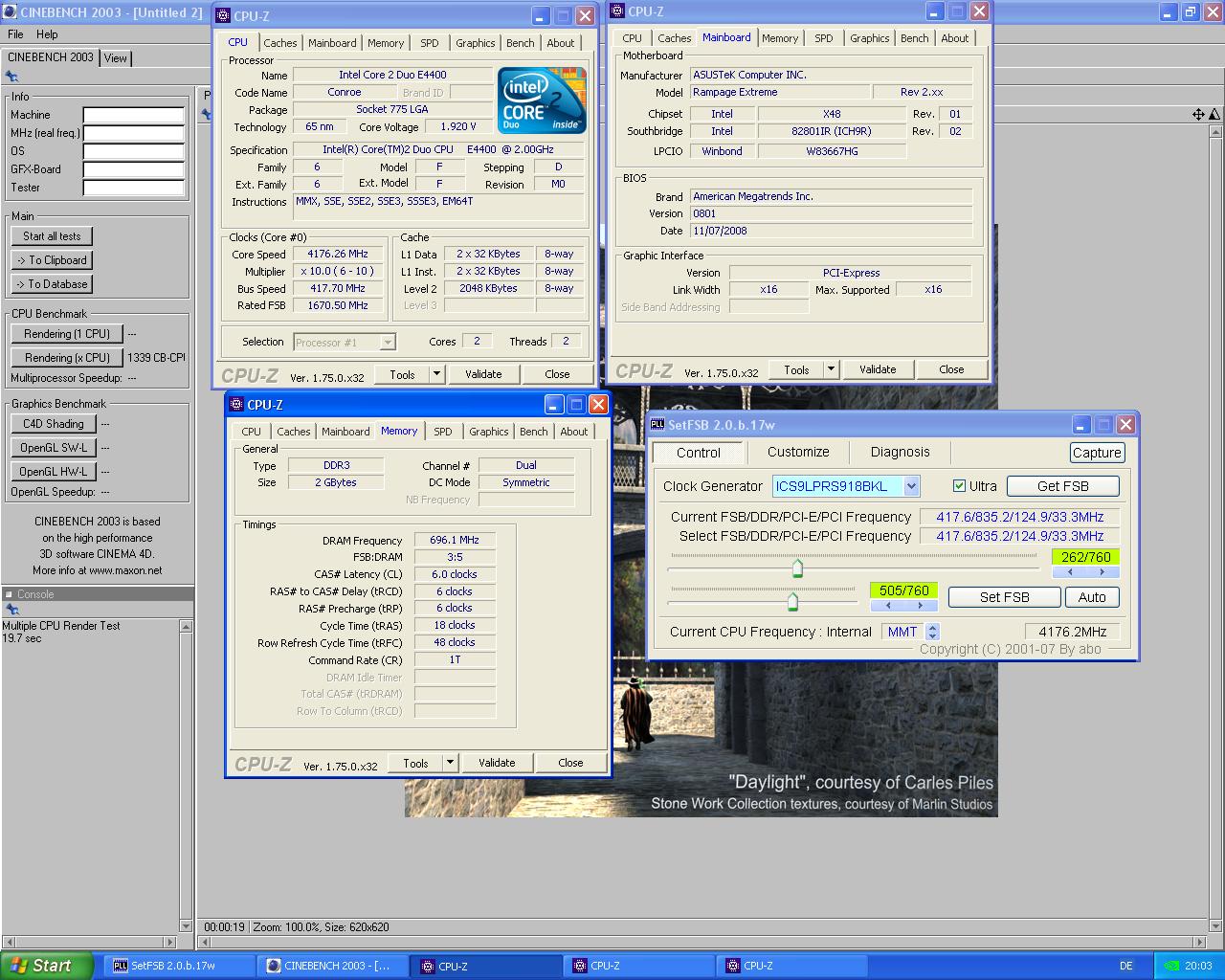Click GFX-Board input field
Viewport: 1225px width, 980px height.
(x=134, y=169)
